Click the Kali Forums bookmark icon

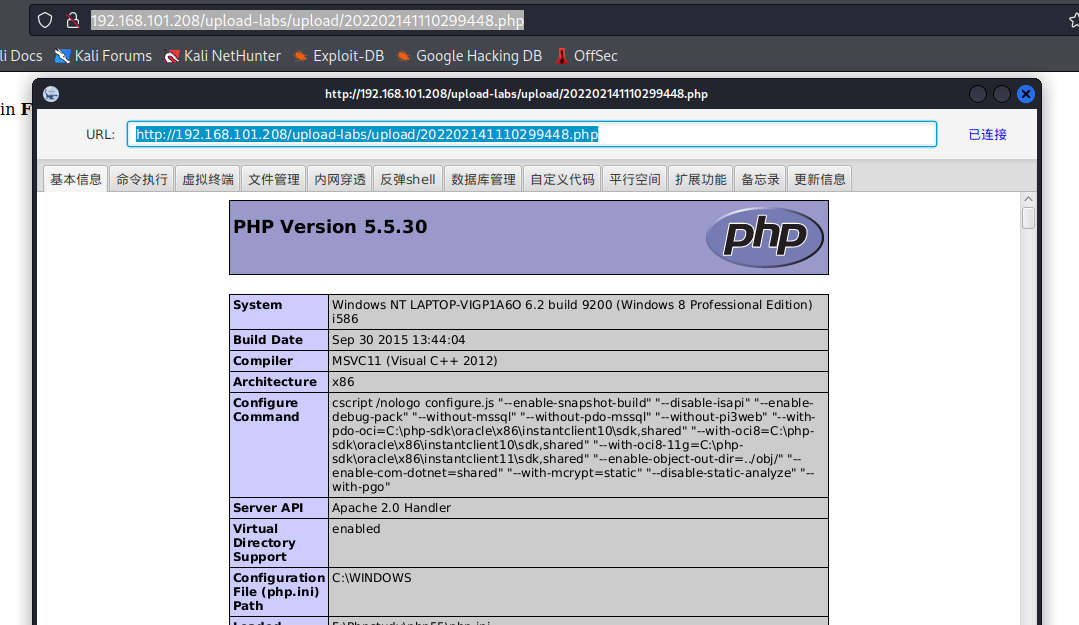pyautogui.click(x=63, y=56)
